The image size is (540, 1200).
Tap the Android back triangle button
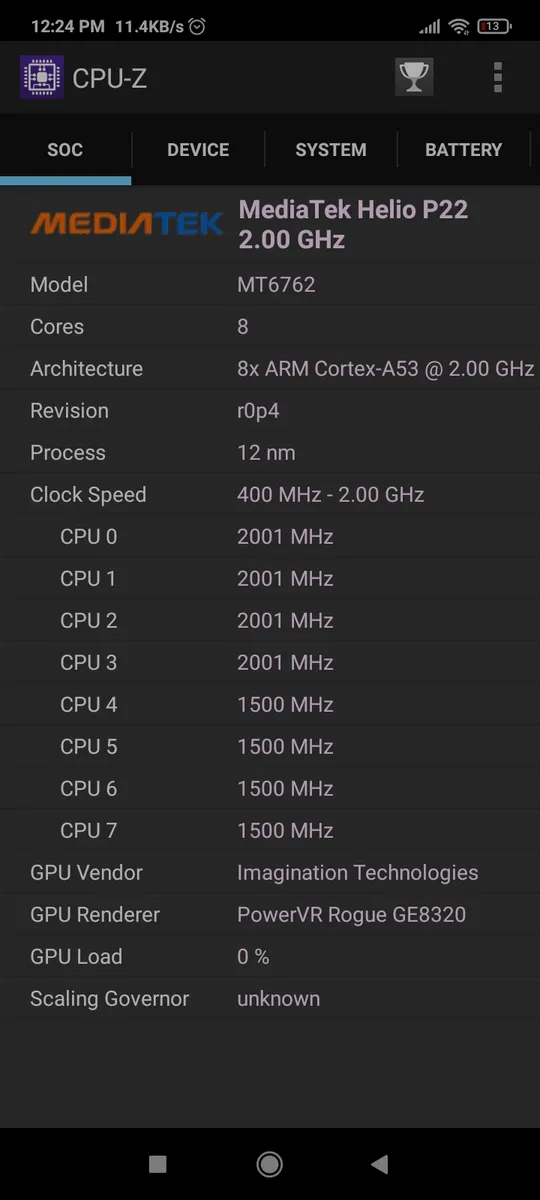point(379,1163)
